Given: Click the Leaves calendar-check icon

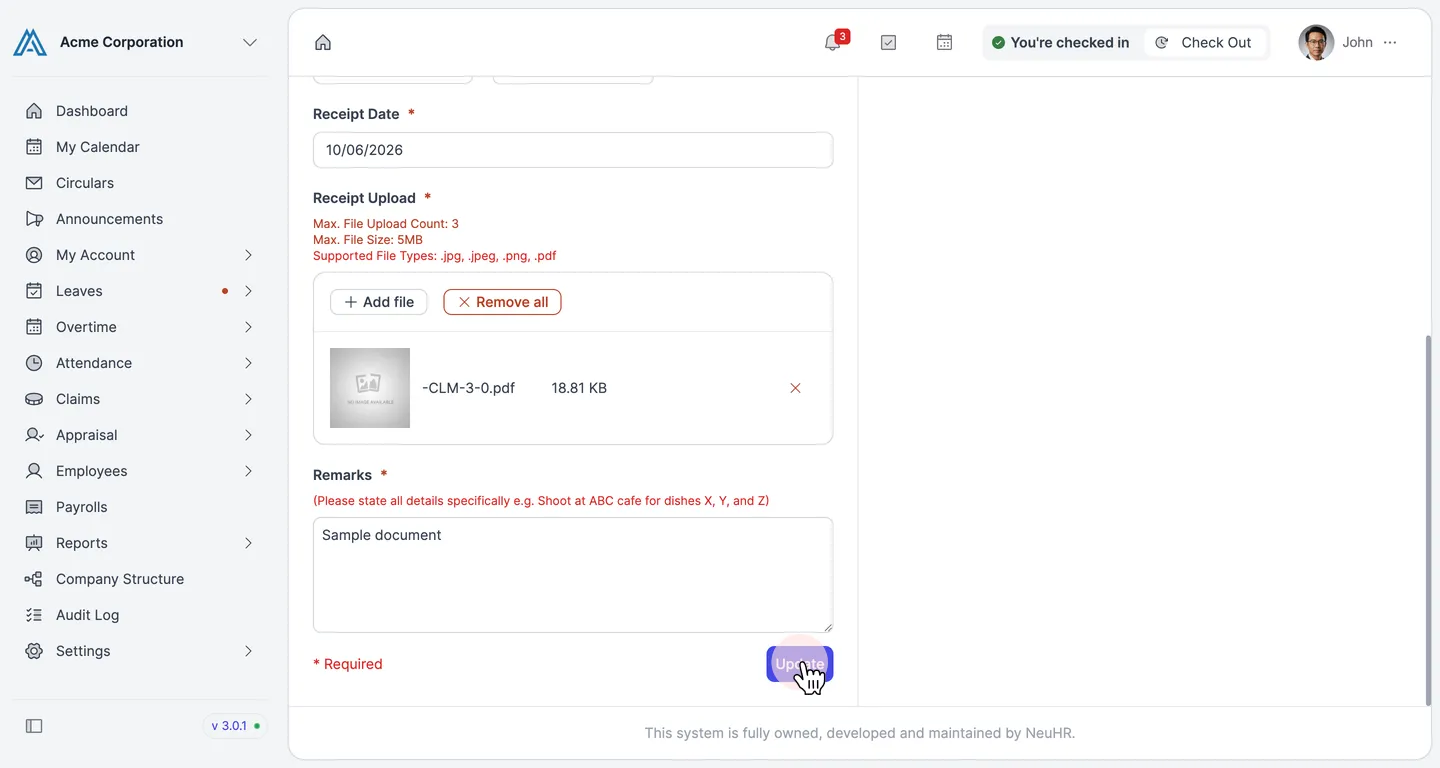Looking at the screenshot, I should (x=34, y=291).
